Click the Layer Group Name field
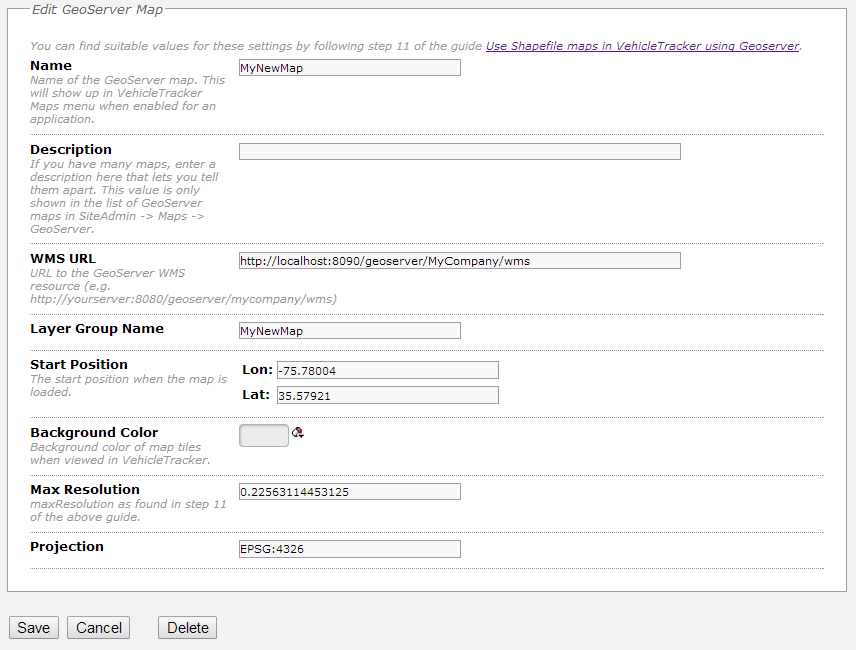Viewport: 856px width, 650px height. [x=349, y=330]
